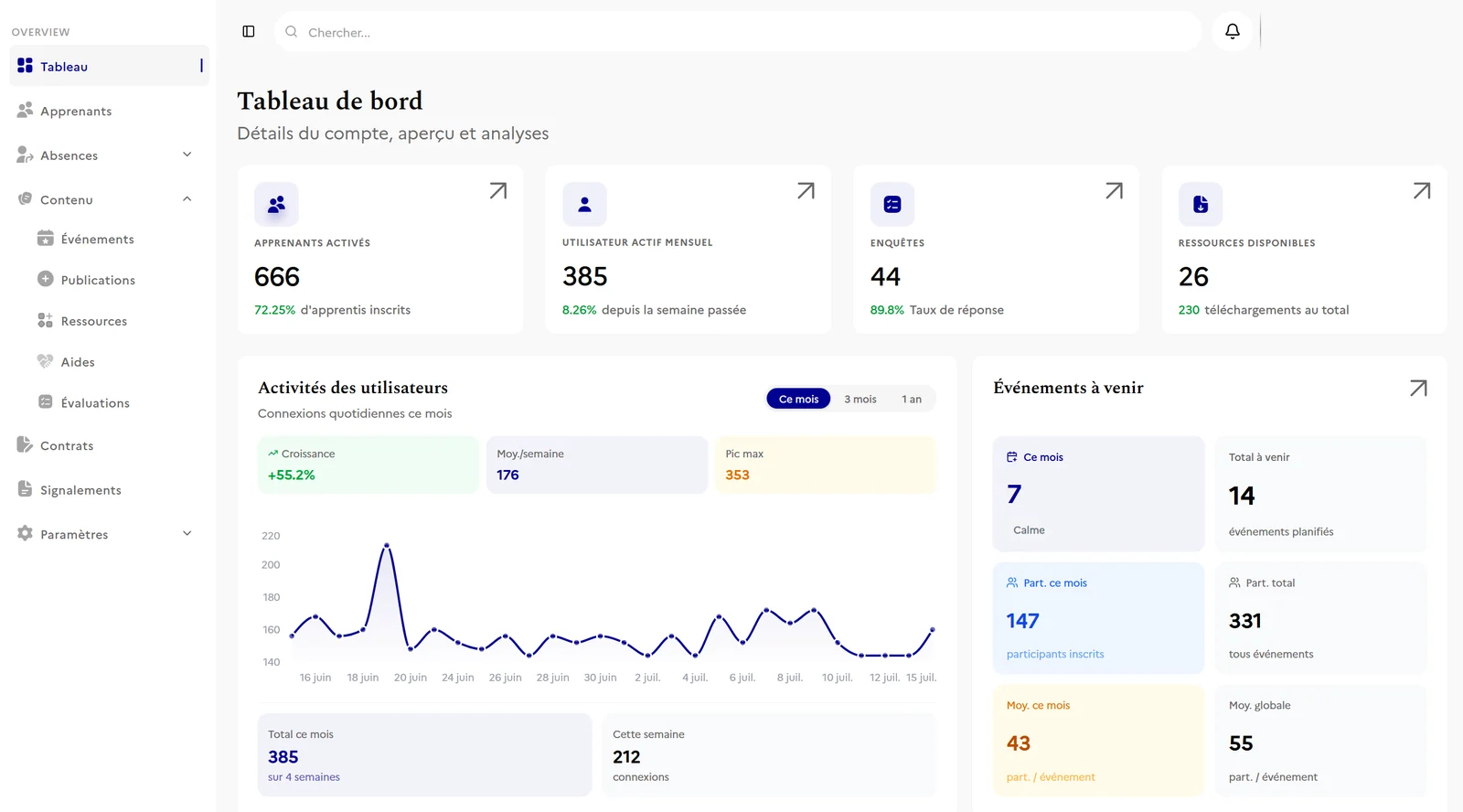Click the Aides heart icon in sidebar
The height and width of the screenshot is (812, 1463).
point(45,361)
